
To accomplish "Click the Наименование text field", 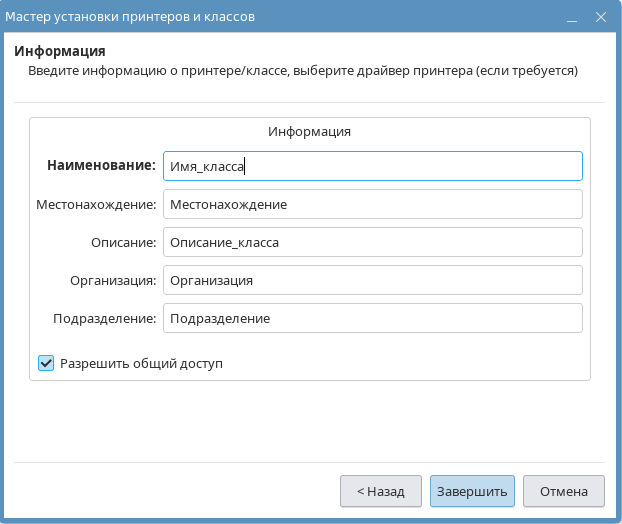I will pyautogui.click(x=372, y=166).
